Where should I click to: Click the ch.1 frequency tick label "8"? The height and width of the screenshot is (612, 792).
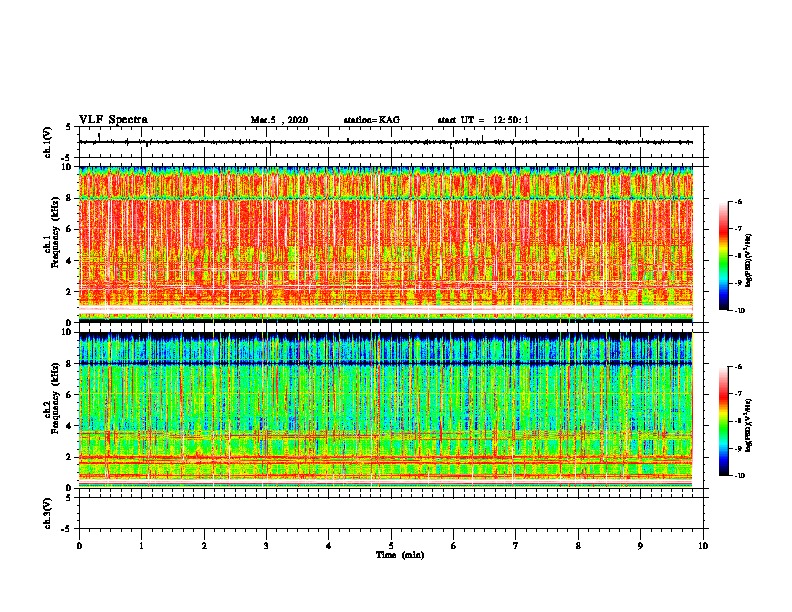[x=70, y=198]
